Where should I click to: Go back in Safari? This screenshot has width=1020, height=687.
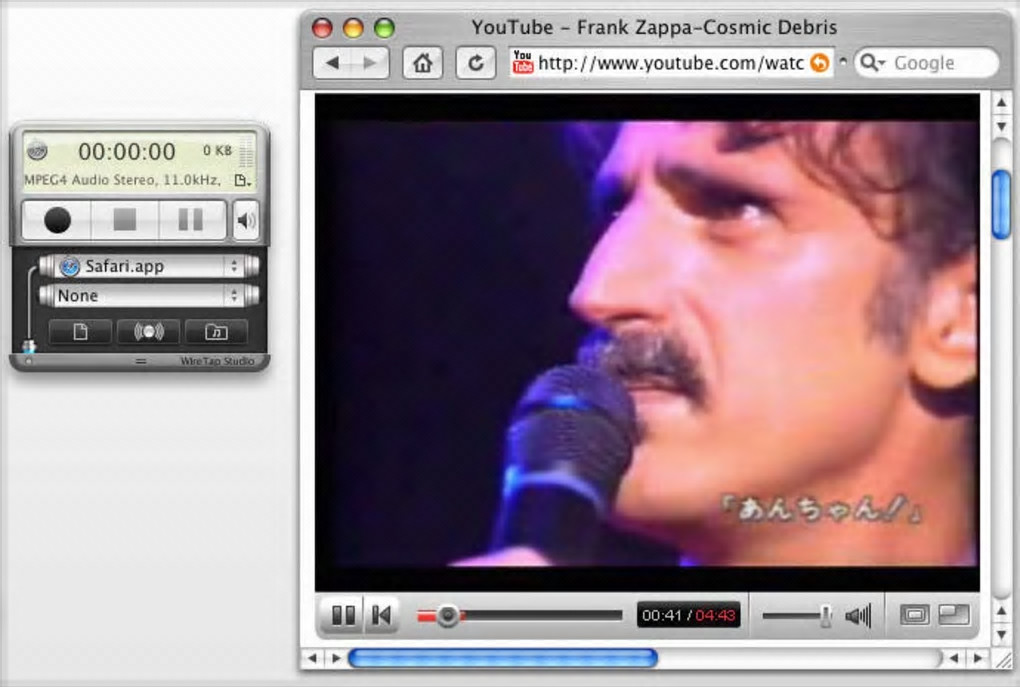tap(333, 63)
